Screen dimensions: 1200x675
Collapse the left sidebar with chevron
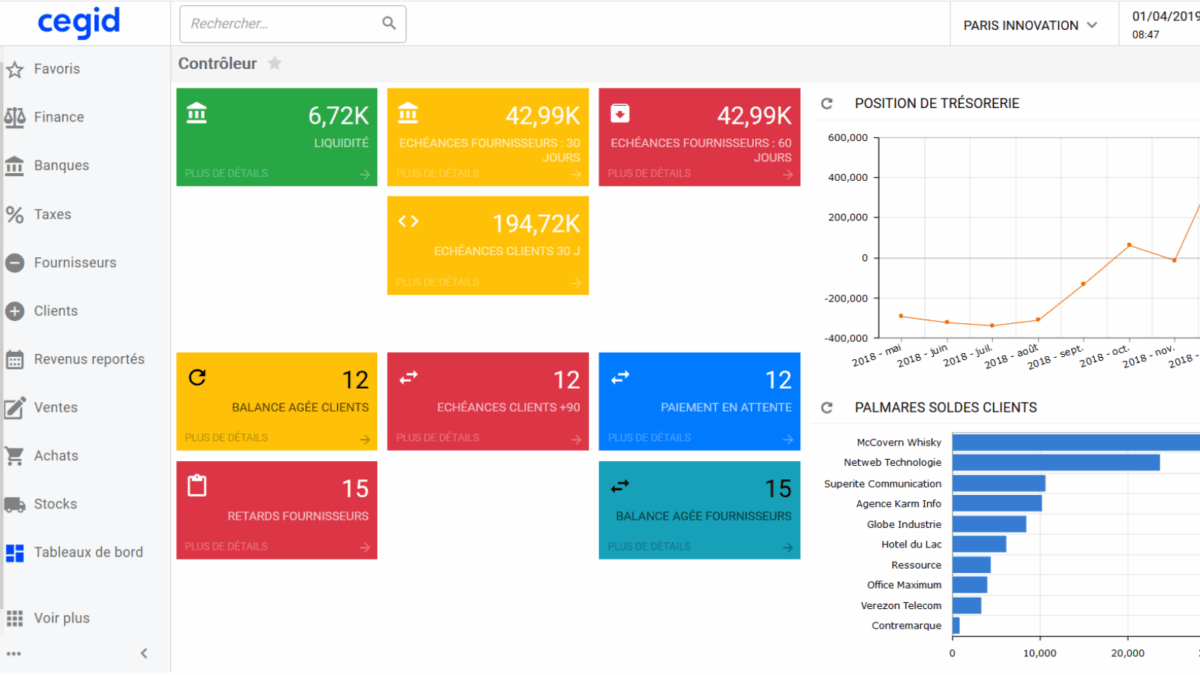click(144, 653)
